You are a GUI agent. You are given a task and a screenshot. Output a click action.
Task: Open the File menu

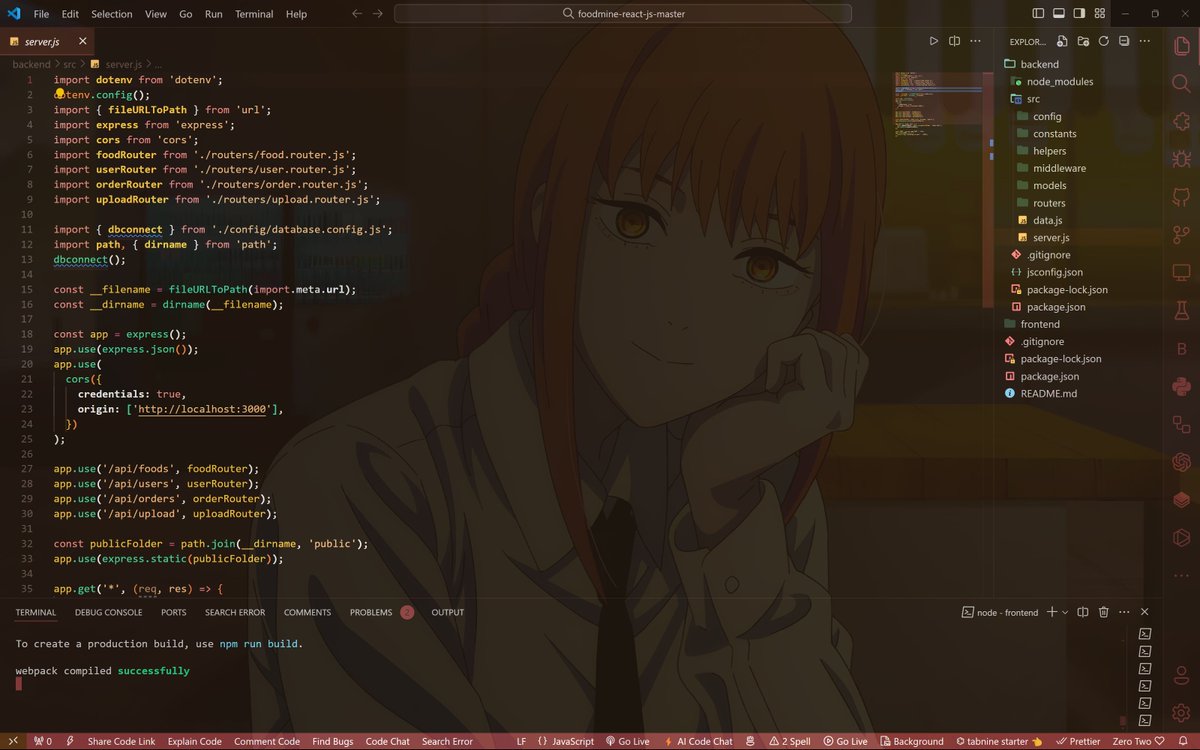[x=41, y=14]
